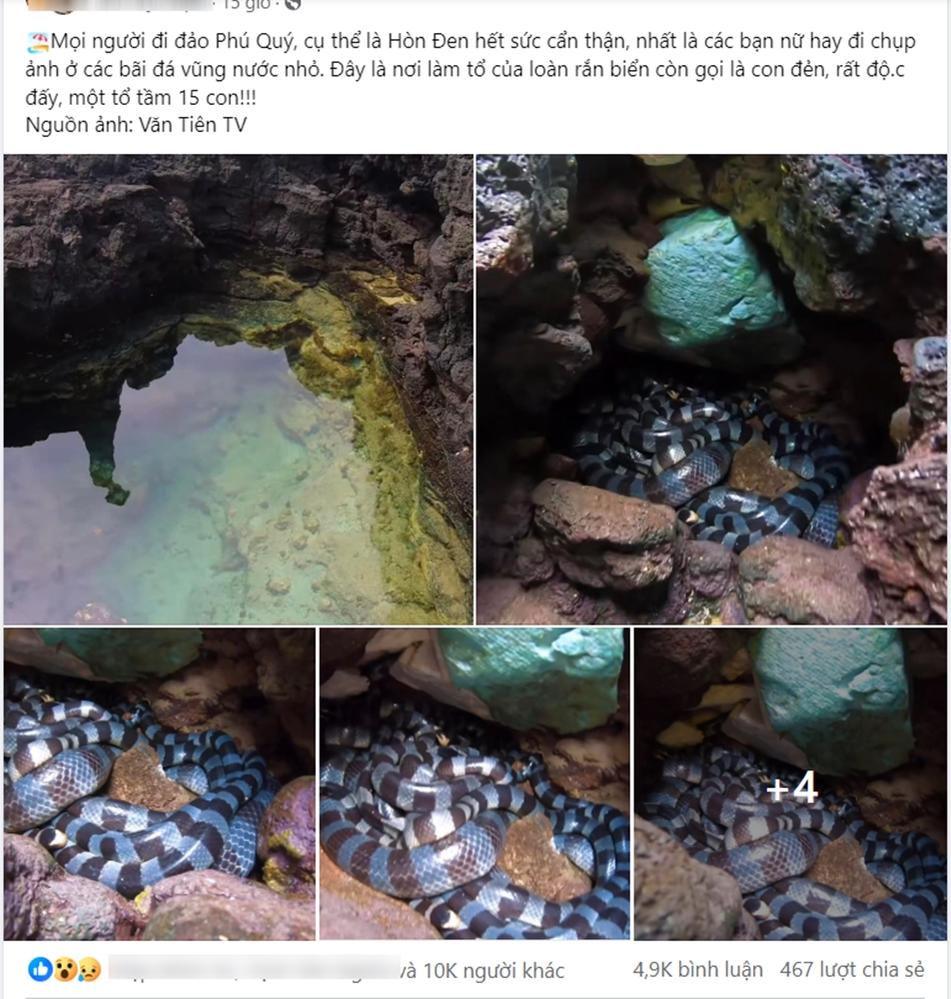Open the rock pool photo

click(x=238, y=389)
